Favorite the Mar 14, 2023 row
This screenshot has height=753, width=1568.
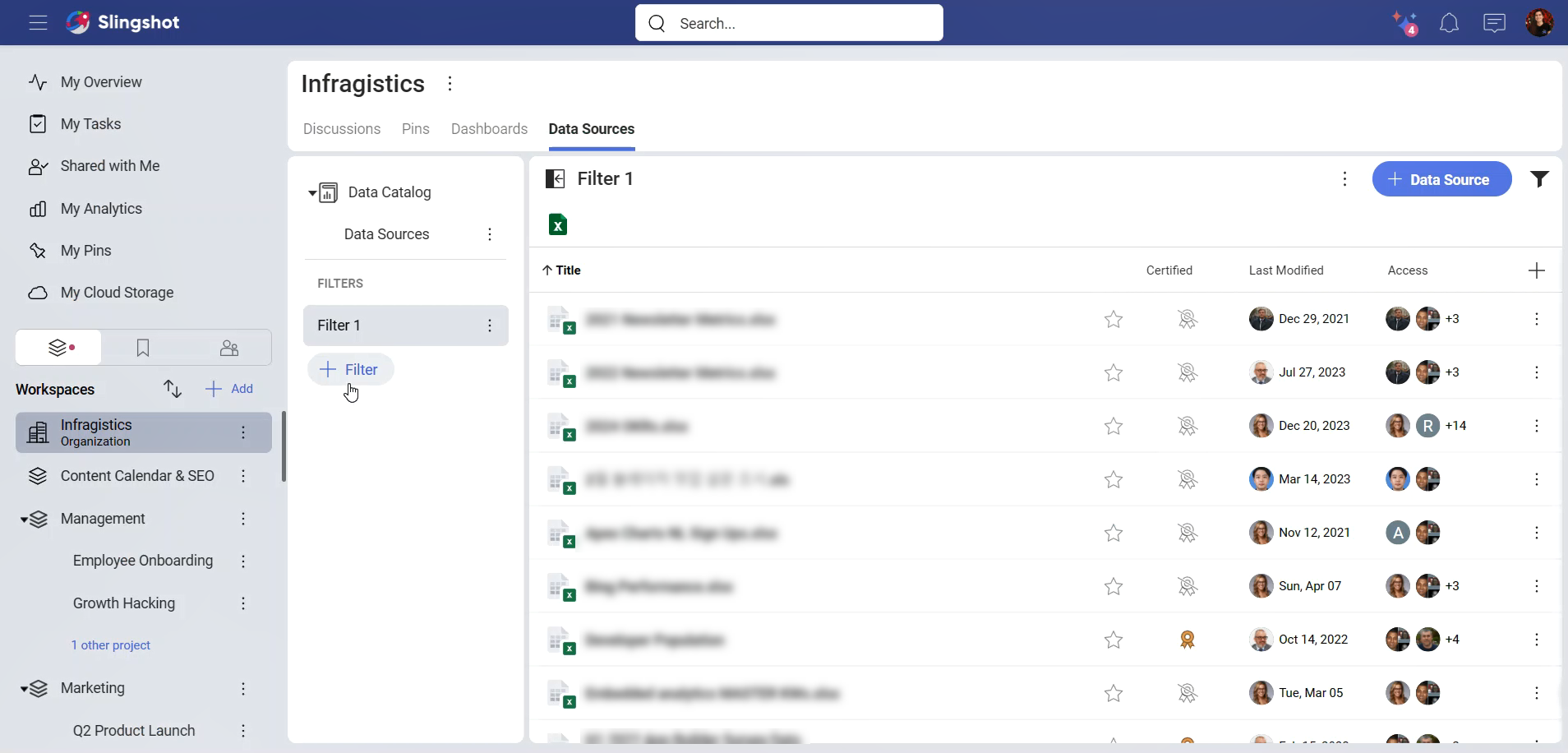click(1114, 479)
